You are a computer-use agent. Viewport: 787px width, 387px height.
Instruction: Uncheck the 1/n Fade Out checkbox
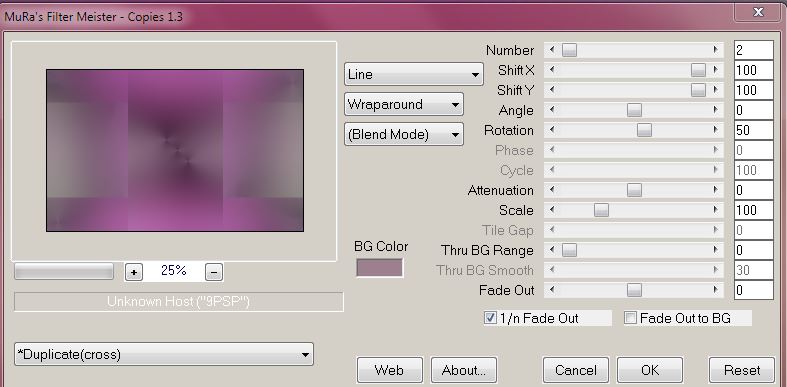click(490, 318)
